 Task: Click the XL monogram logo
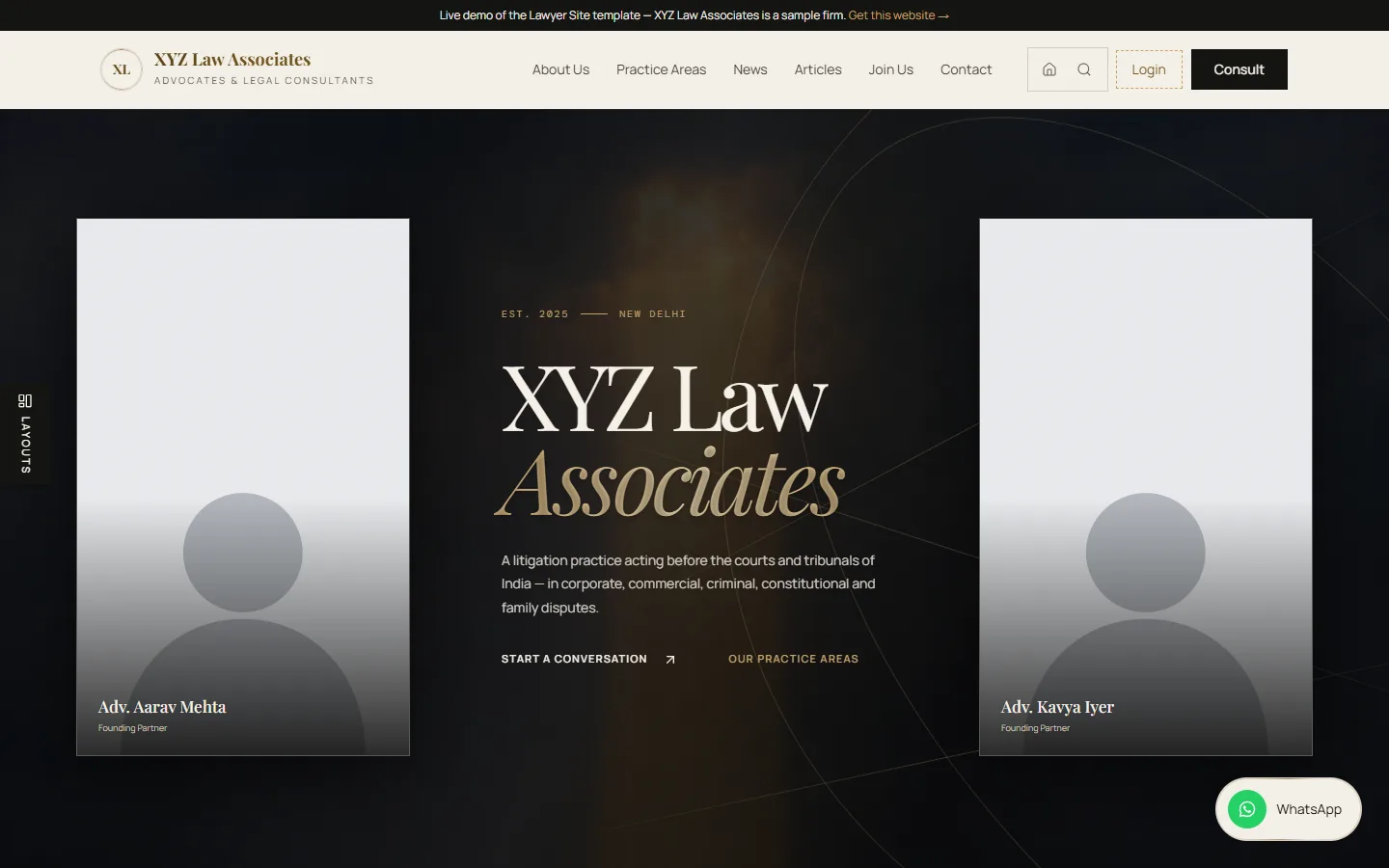[x=122, y=69]
